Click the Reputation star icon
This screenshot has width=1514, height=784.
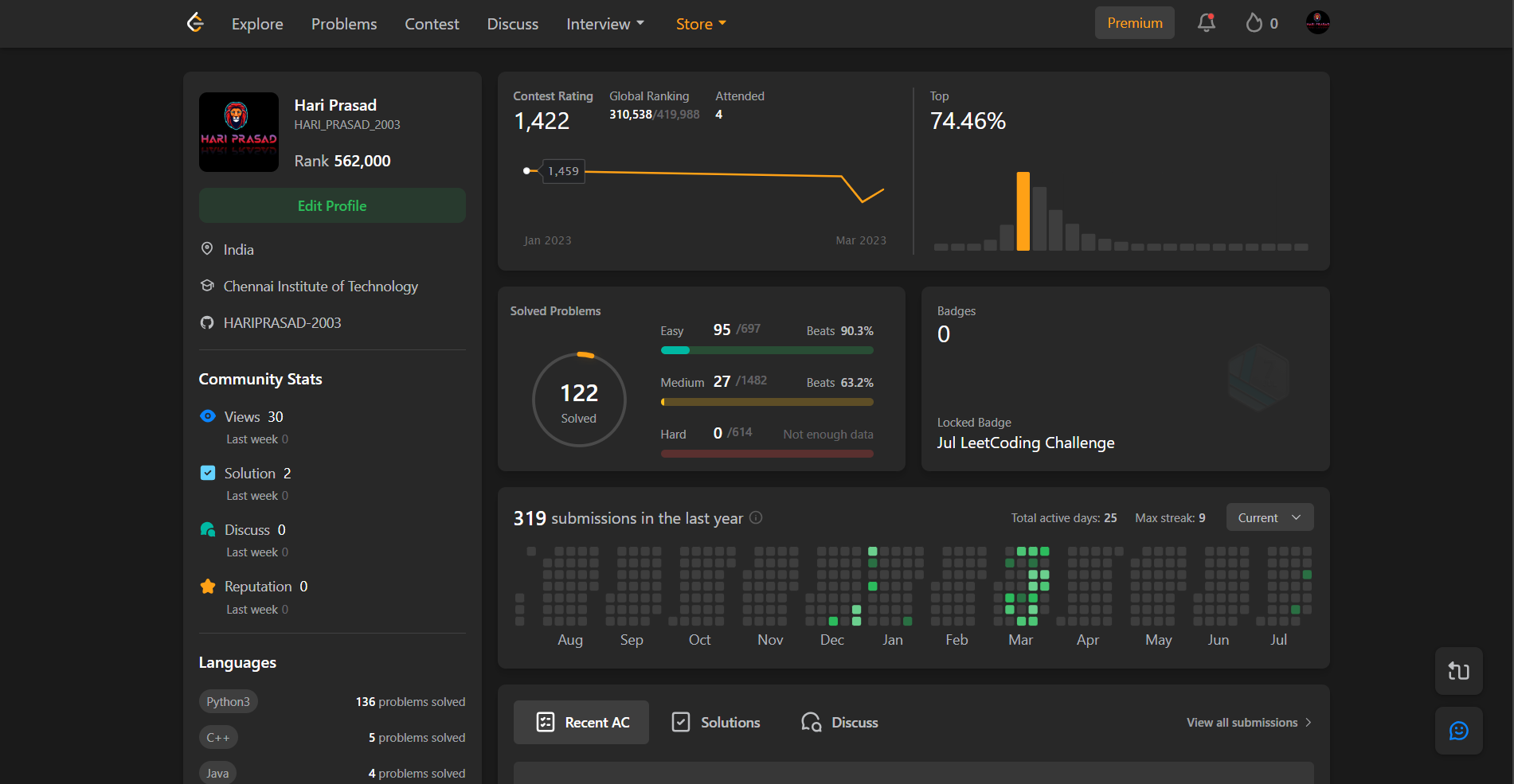point(208,587)
